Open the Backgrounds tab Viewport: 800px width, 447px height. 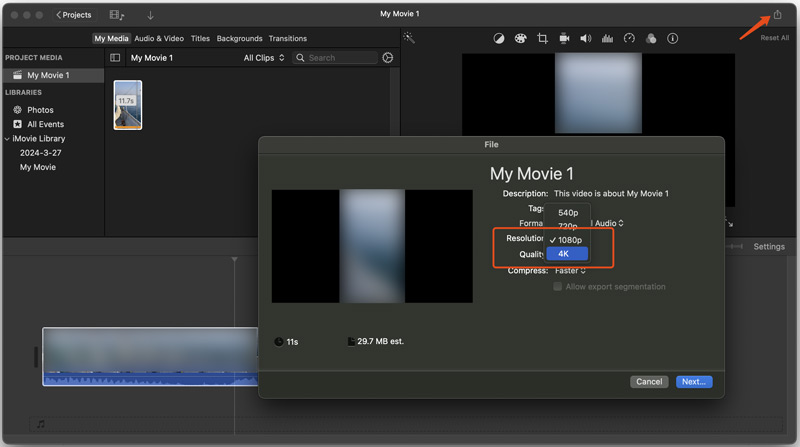pos(239,38)
